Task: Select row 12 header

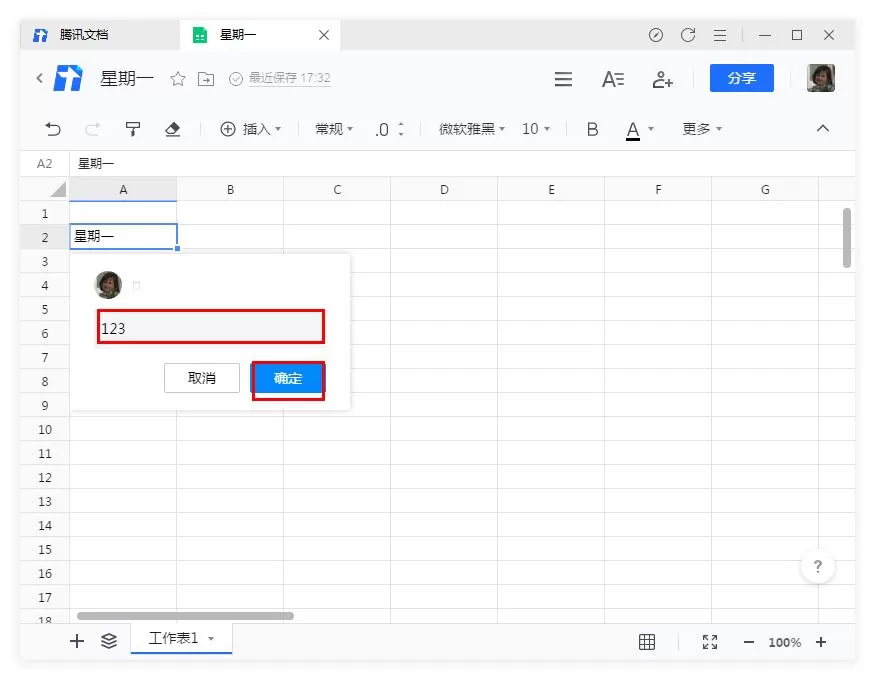Action: [x=45, y=478]
